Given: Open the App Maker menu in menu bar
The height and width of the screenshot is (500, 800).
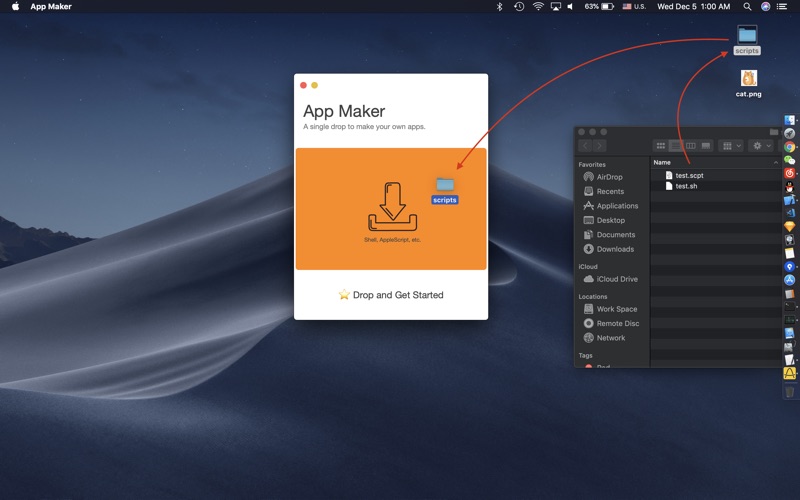Looking at the screenshot, I should [51, 7].
